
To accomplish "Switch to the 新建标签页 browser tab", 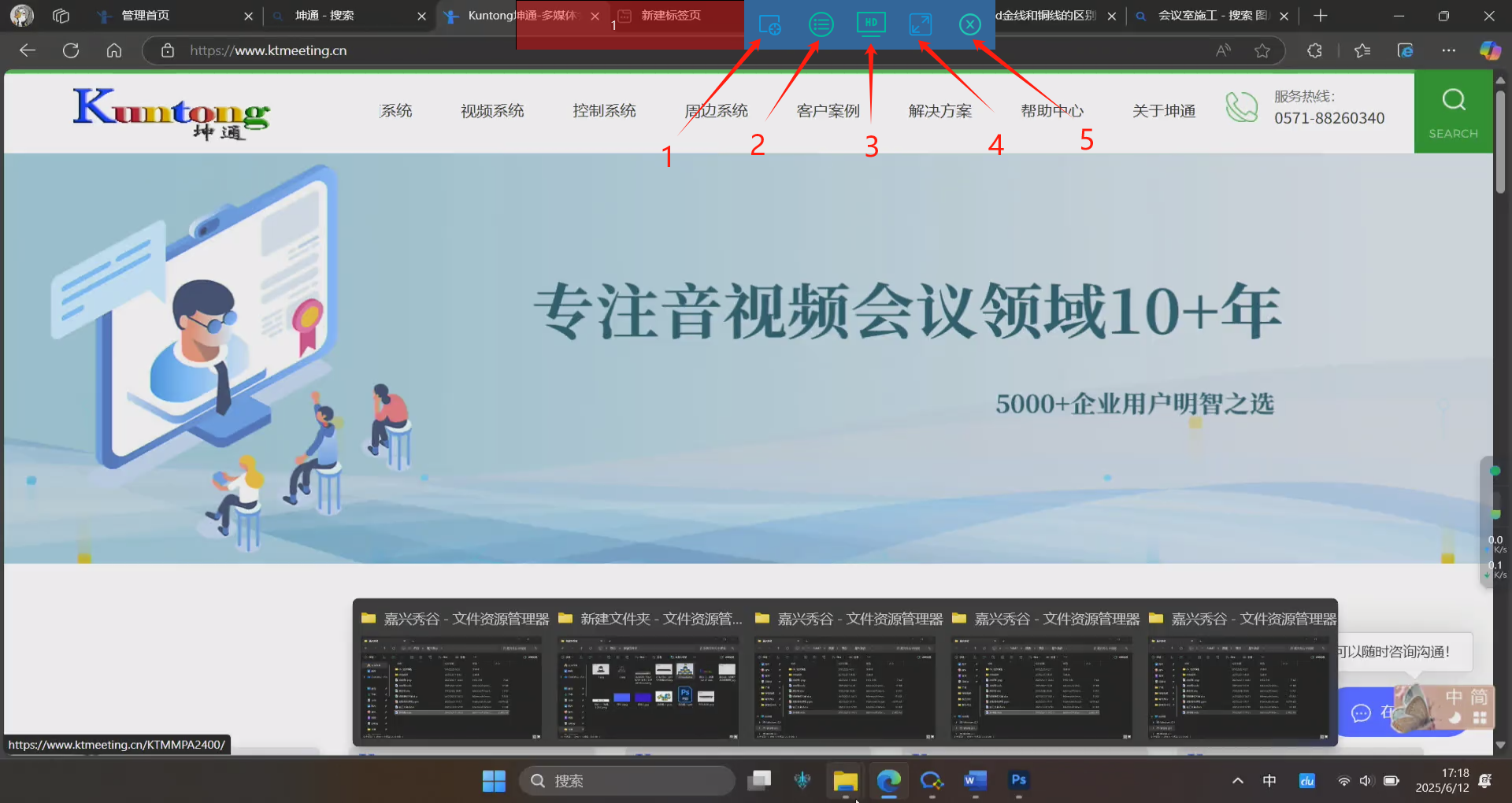I will click(x=670, y=16).
